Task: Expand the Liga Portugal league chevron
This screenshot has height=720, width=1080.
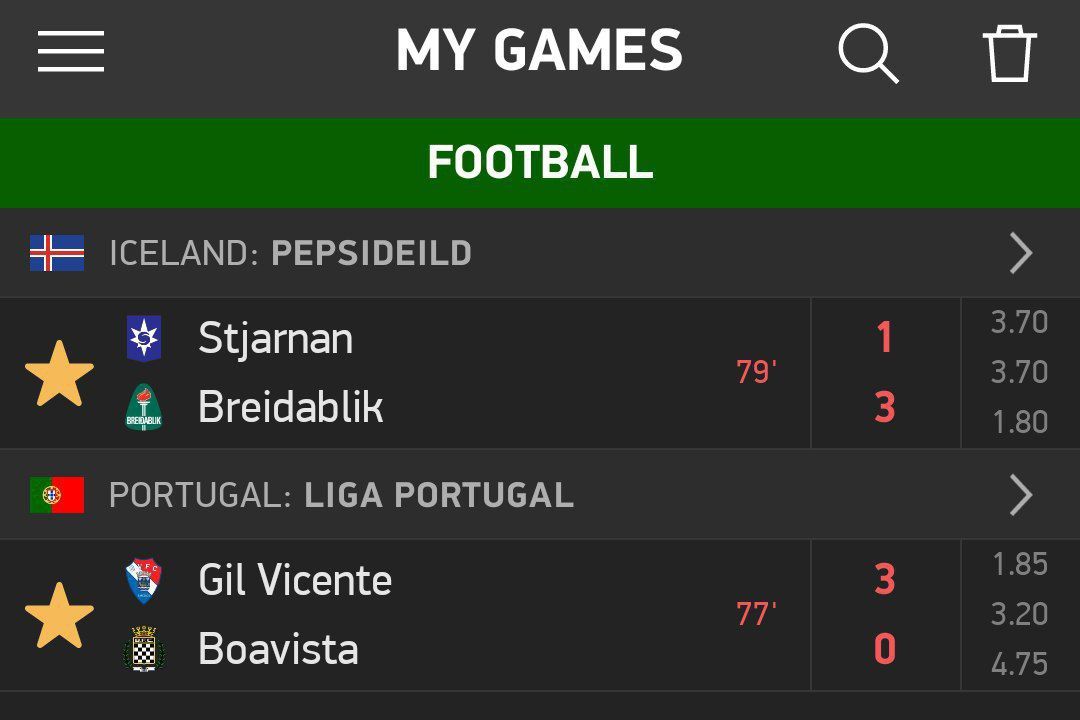Action: point(1020,495)
